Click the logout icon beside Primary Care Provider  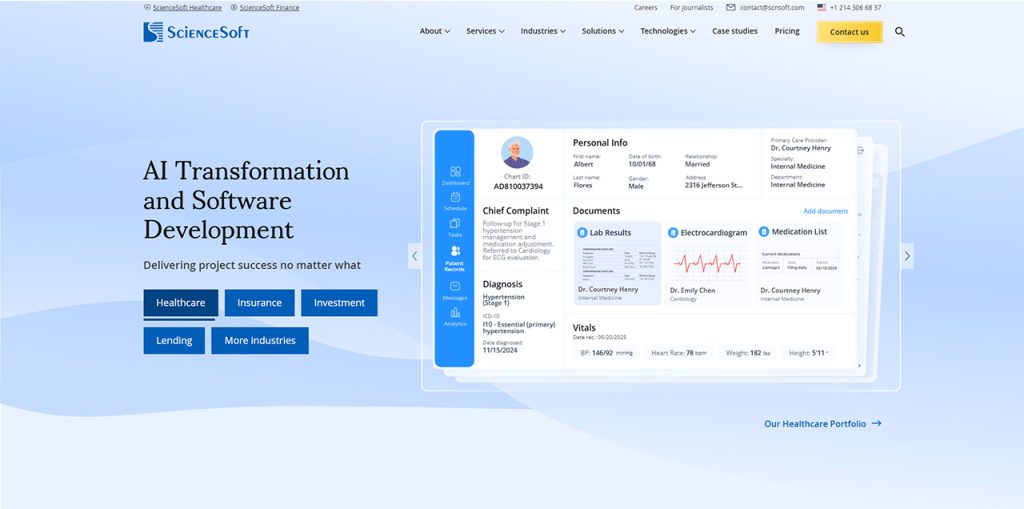(x=861, y=150)
